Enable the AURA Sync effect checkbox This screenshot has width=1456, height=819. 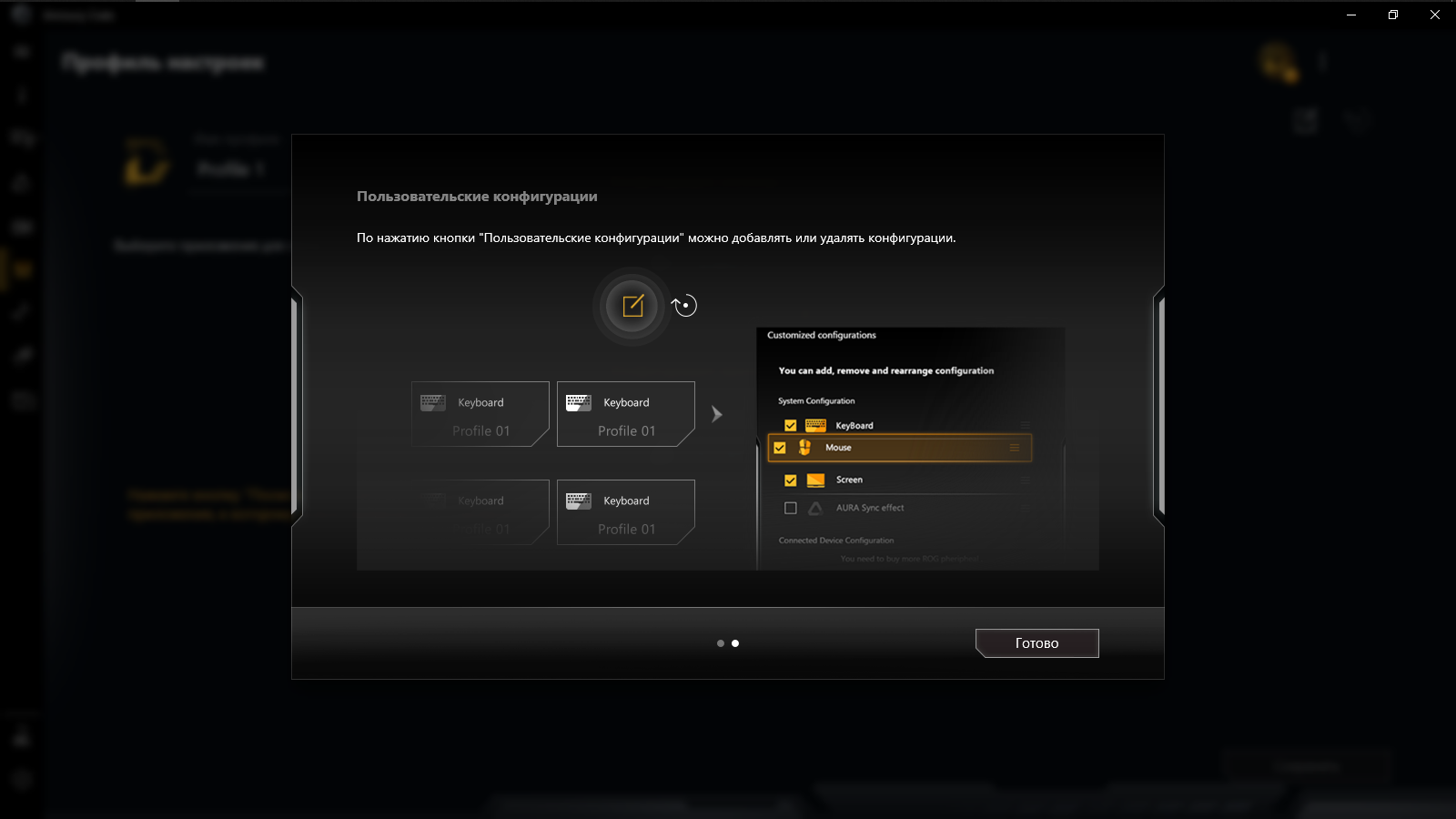(788, 508)
